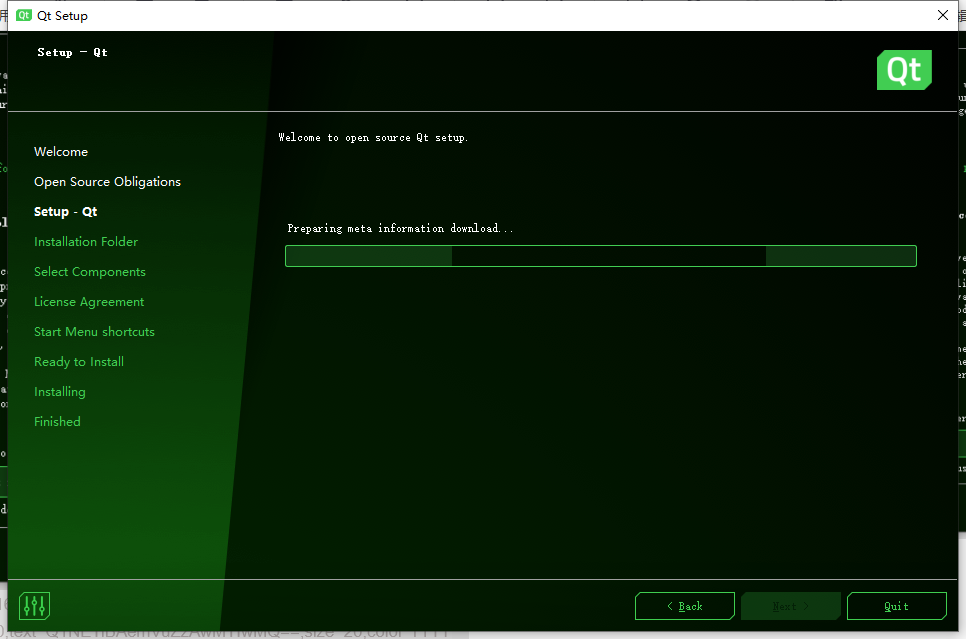Click Finished in the step list
This screenshot has width=966, height=639.
coord(56,421)
